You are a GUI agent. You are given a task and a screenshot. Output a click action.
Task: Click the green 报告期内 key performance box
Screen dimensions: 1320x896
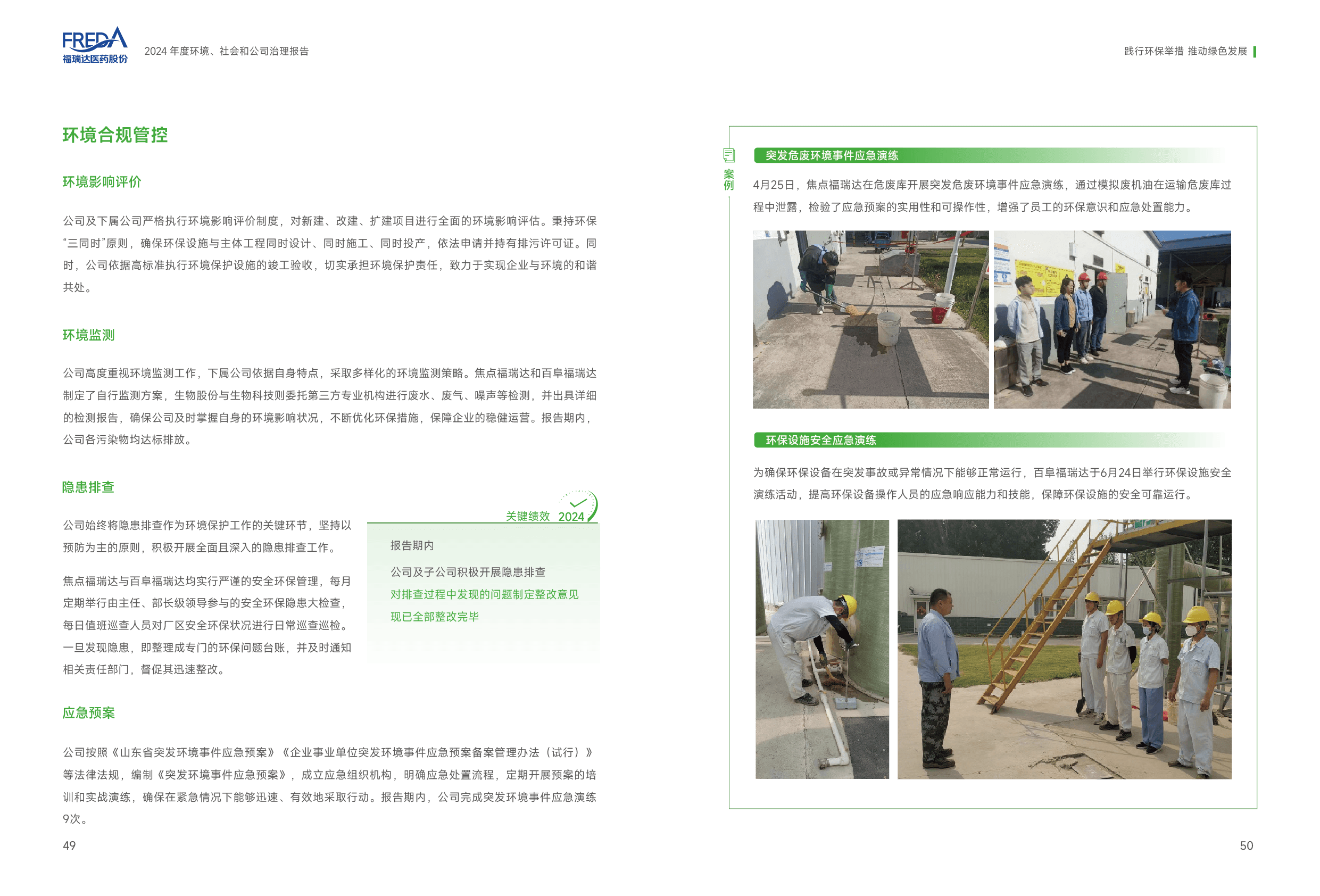pyautogui.click(x=483, y=593)
